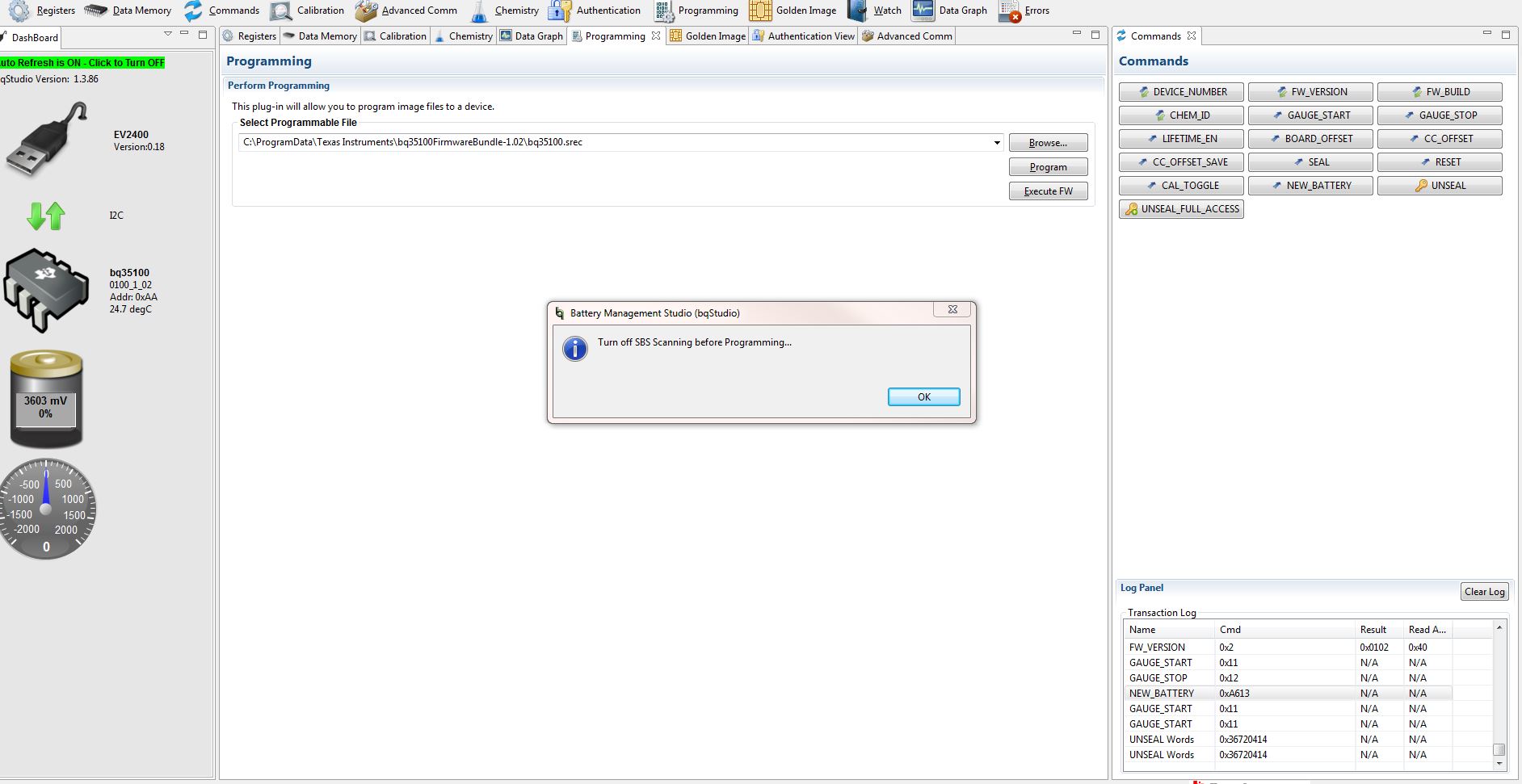Screen dimensions: 1522x784
Task: Click the Execute FW button
Action: pyautogui.click(x=1048, y=191)
